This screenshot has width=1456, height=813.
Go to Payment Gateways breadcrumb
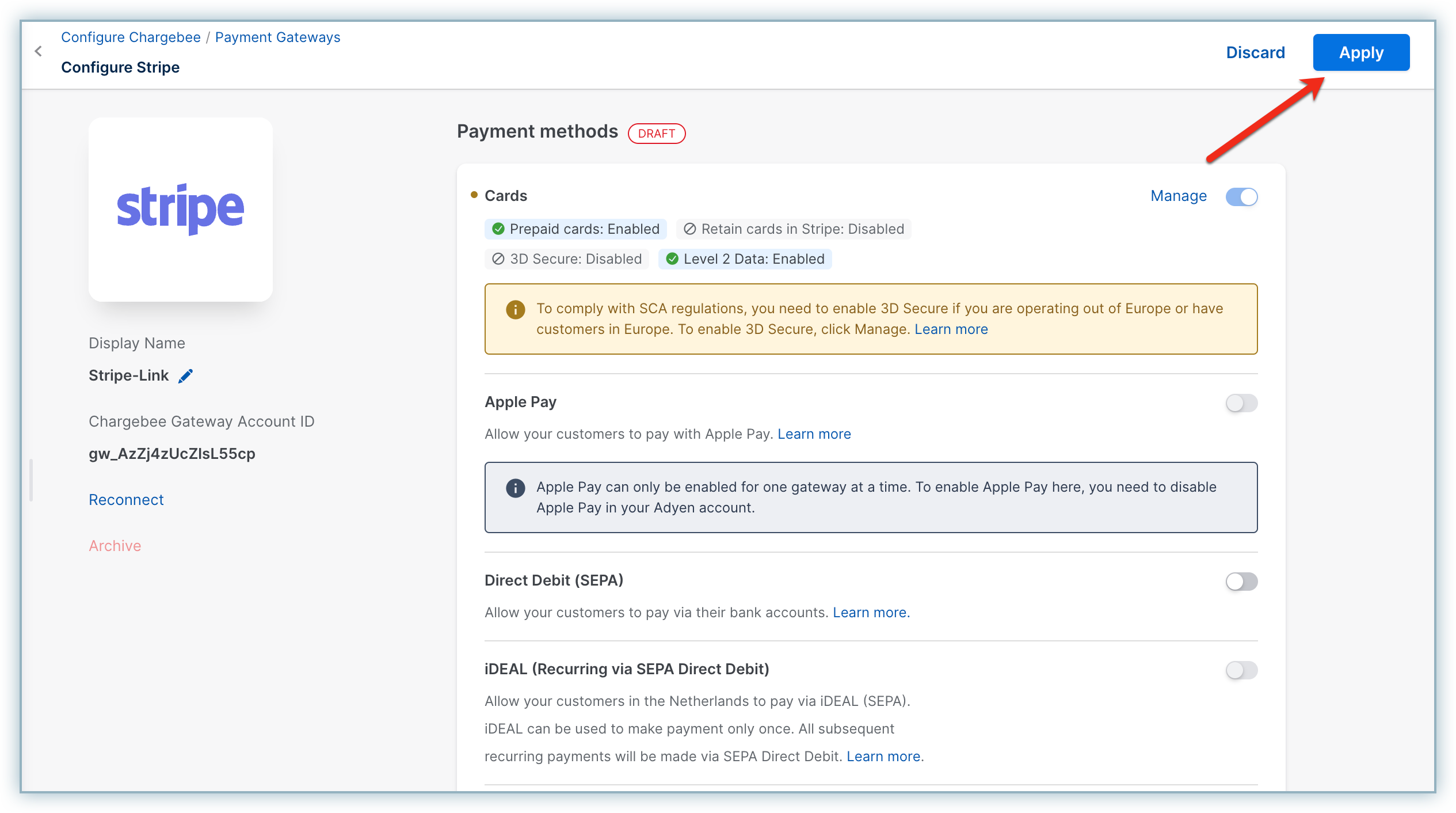[277, 37]
